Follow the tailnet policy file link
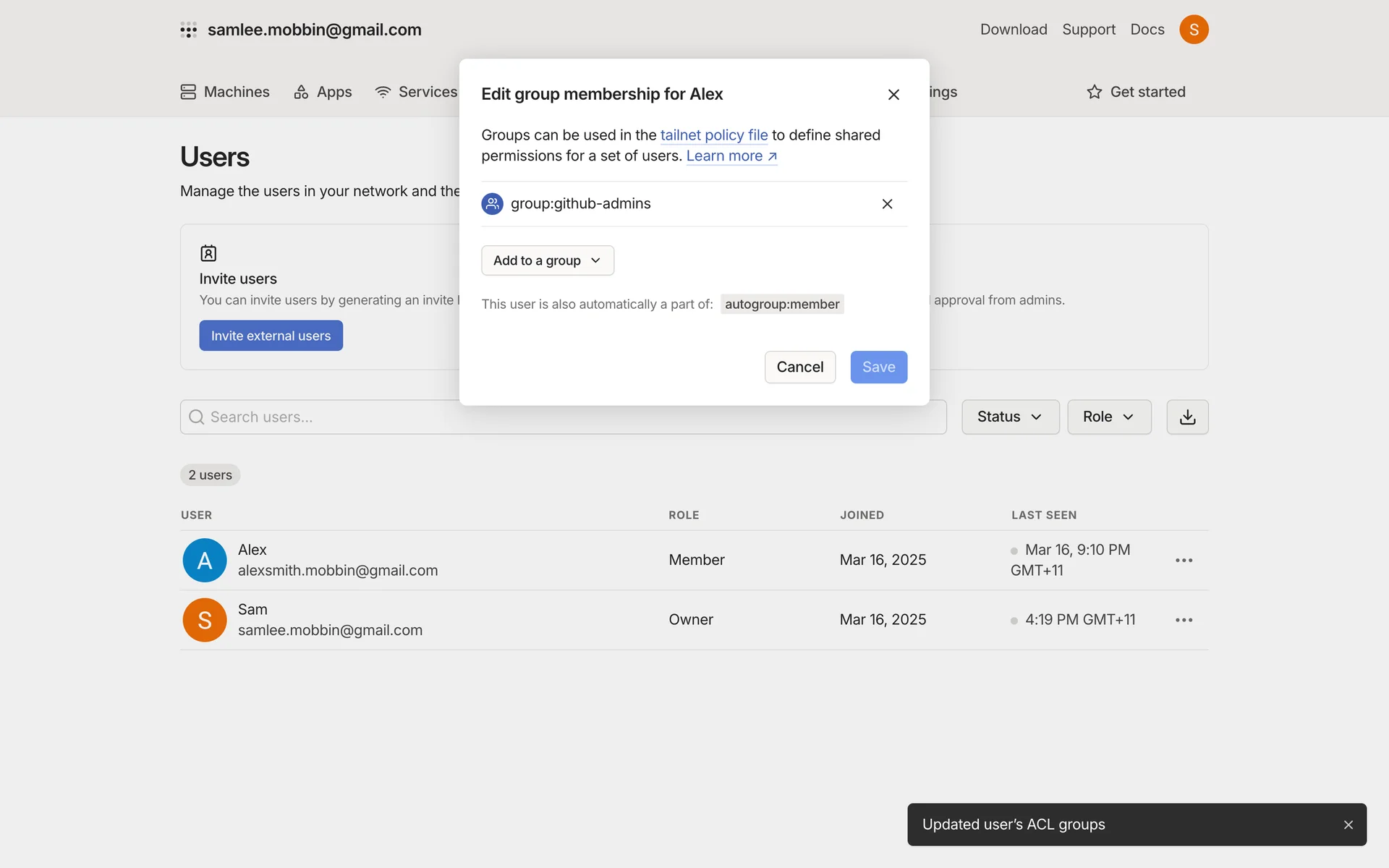Screen dimensions: 1389x868 coord(713,135)
